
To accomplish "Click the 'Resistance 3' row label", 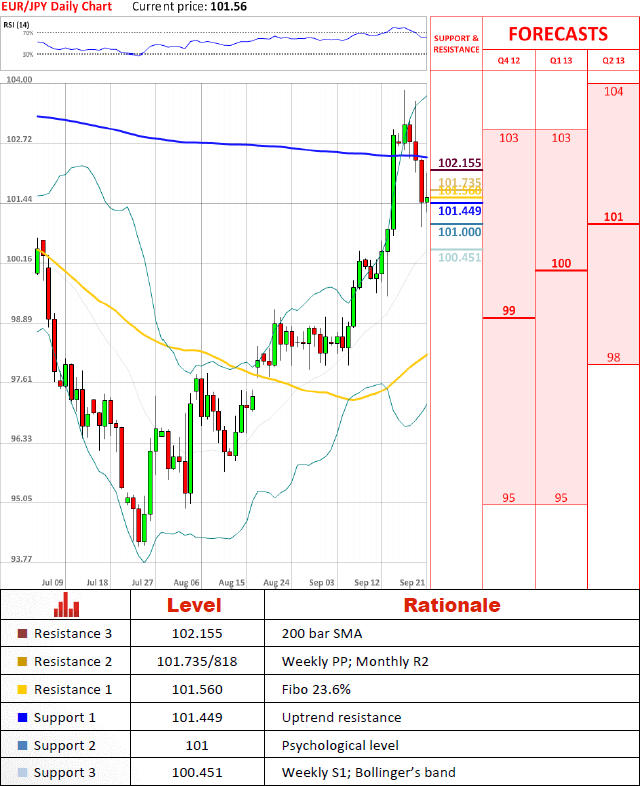I will [x=73, y=634].
